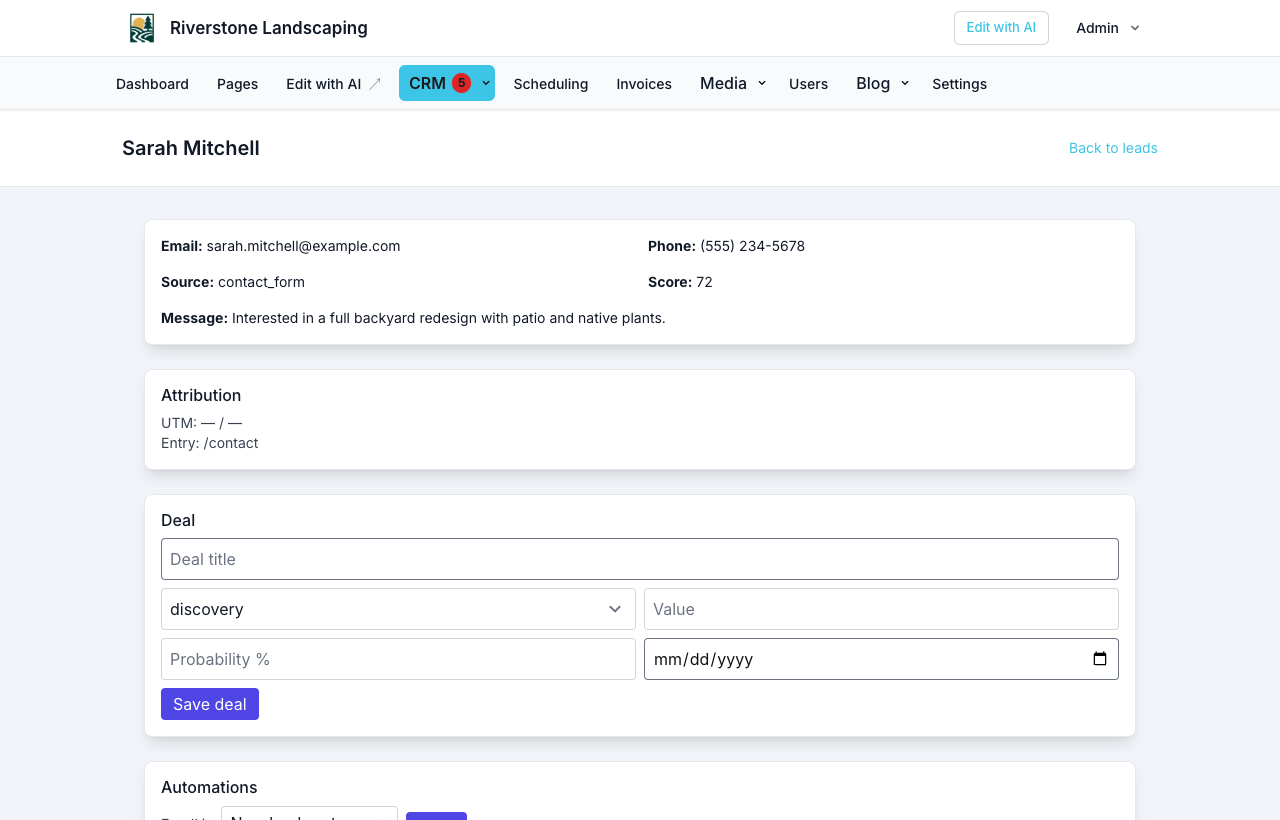The height and width of the screenshot is (820, 1280).
Task: Open the date picker calendar icon
Action: coord(1100,659)
